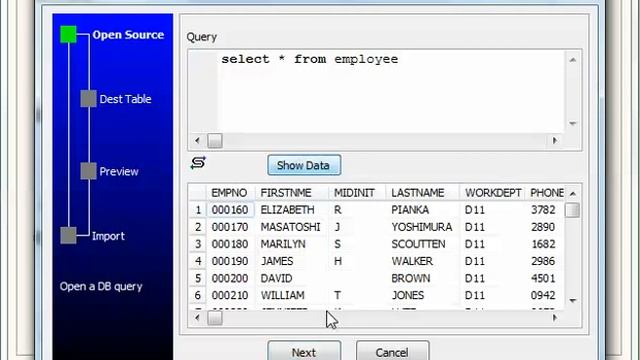Click data grid scroll left arrow
Viewport: 640px width, 360px height.
tap(198, 318)
